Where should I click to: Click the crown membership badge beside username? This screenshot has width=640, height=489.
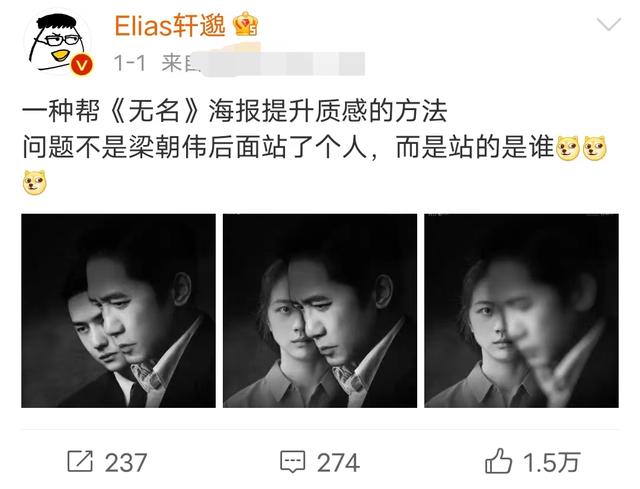click(x=245, y=24)
